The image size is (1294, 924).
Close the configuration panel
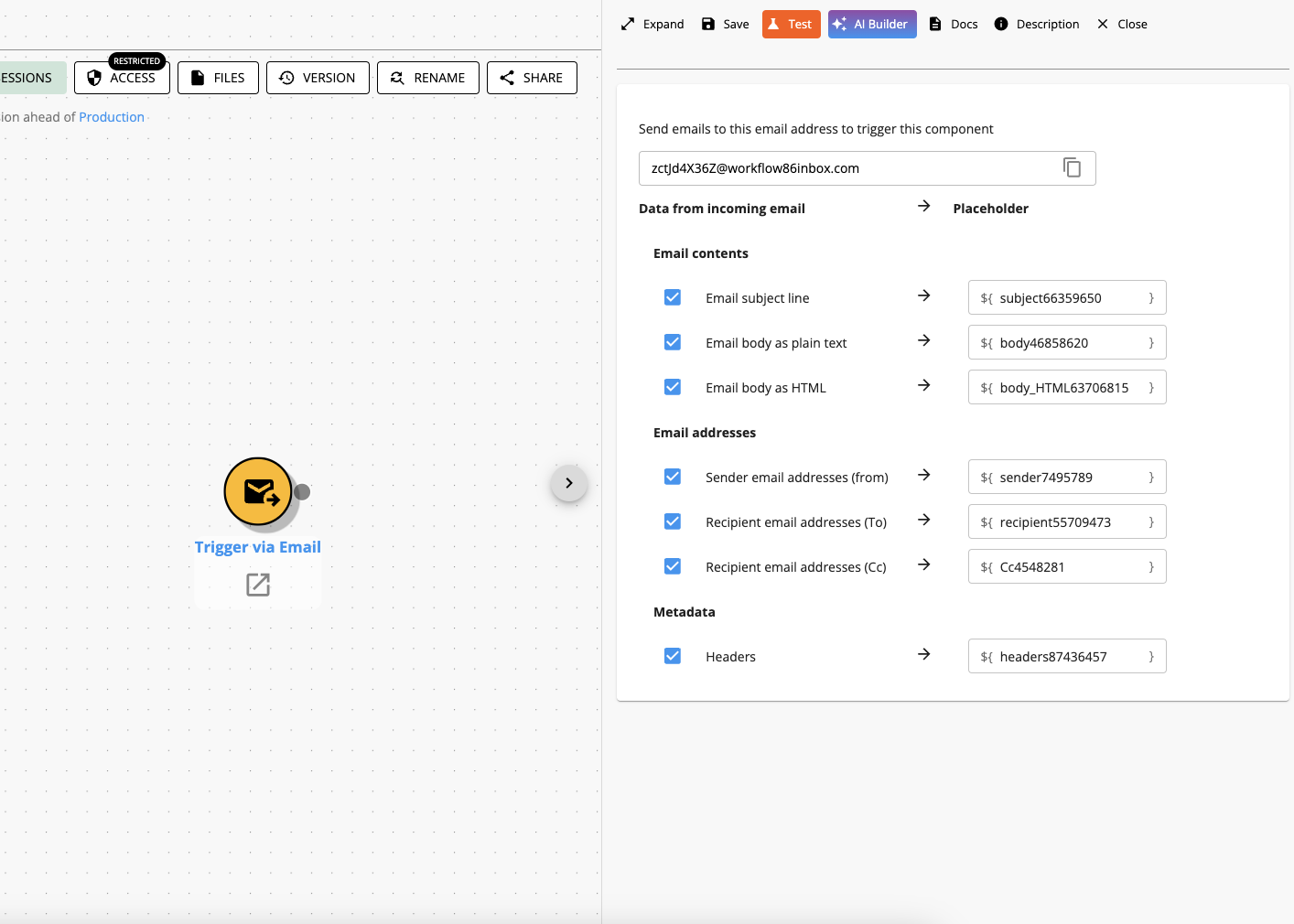pos(1122,24)
